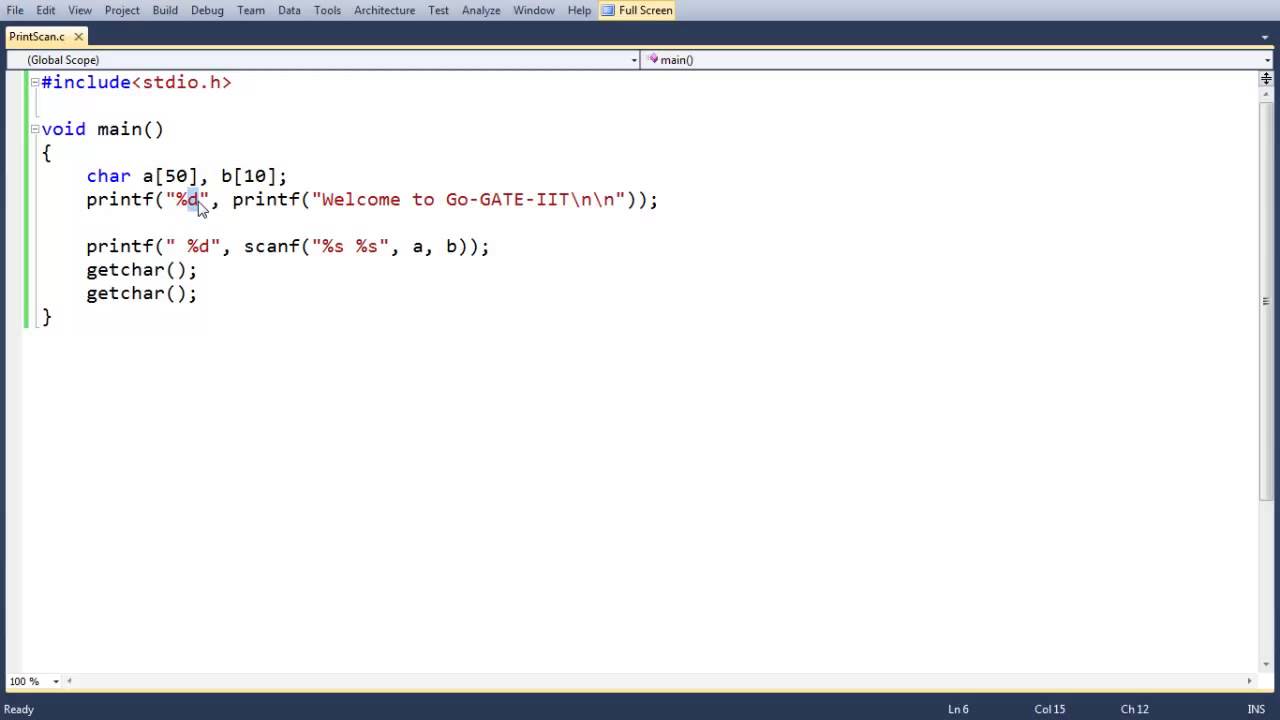Open the main() members dropdown
The image size is (1280, 720).
pyautogui.click(x=958, y=60)
